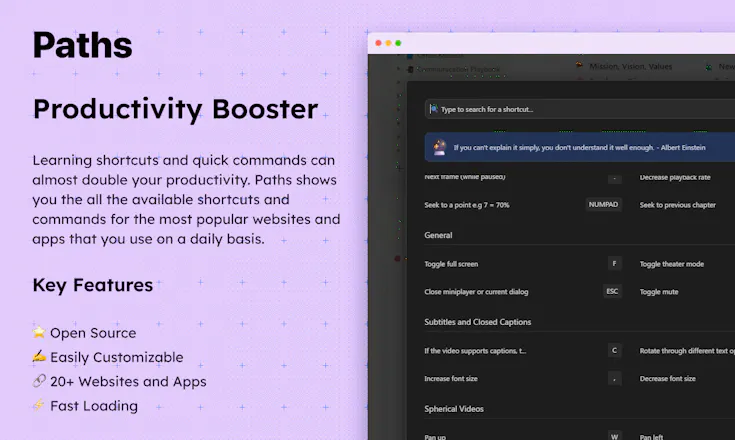Screen dimensions: 735x440
Task: Click Subtitles and Closed Captions heading
Action: [x=478, y=322]
